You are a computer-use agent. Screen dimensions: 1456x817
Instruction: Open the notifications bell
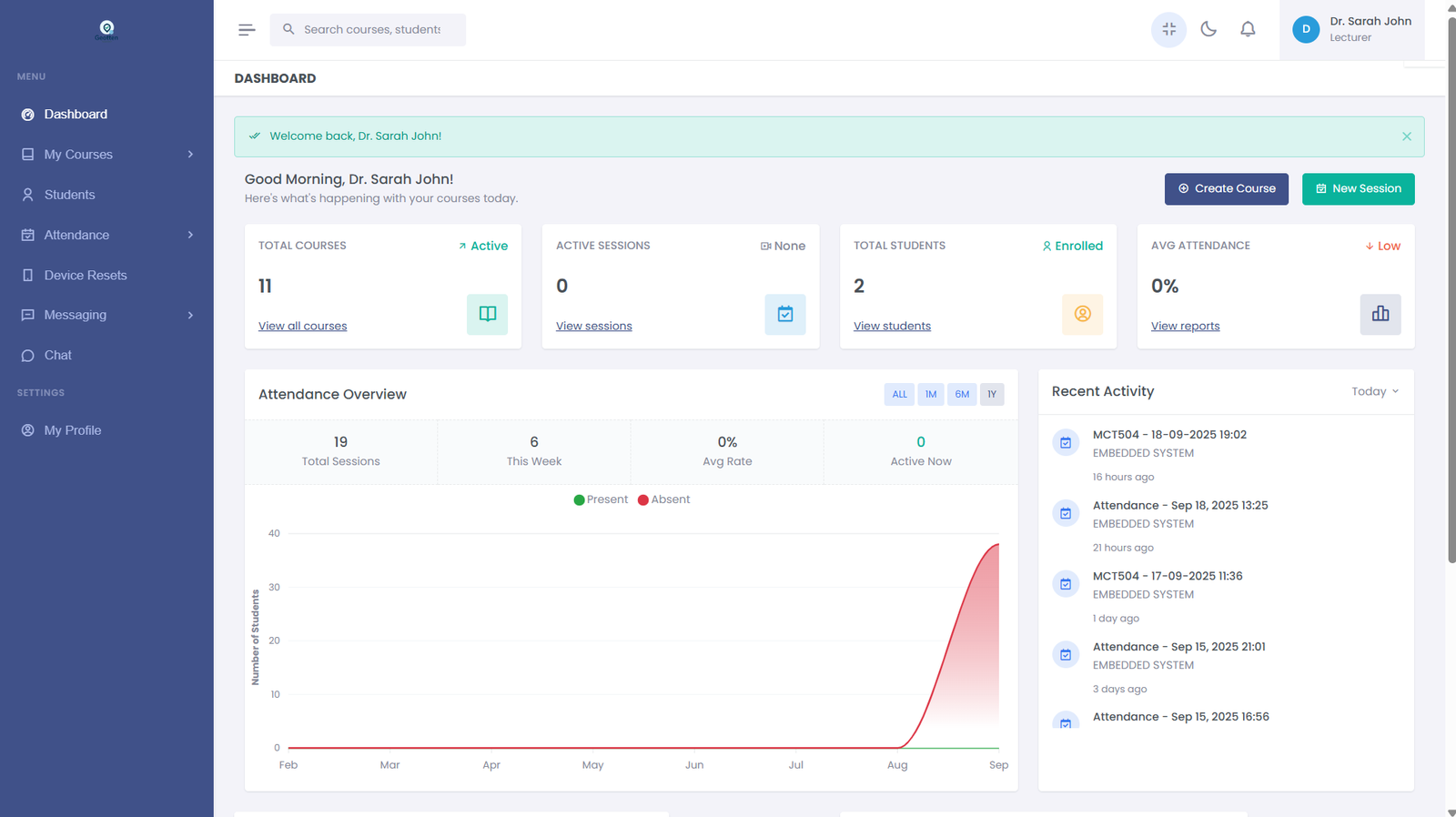coord(1248,29)
